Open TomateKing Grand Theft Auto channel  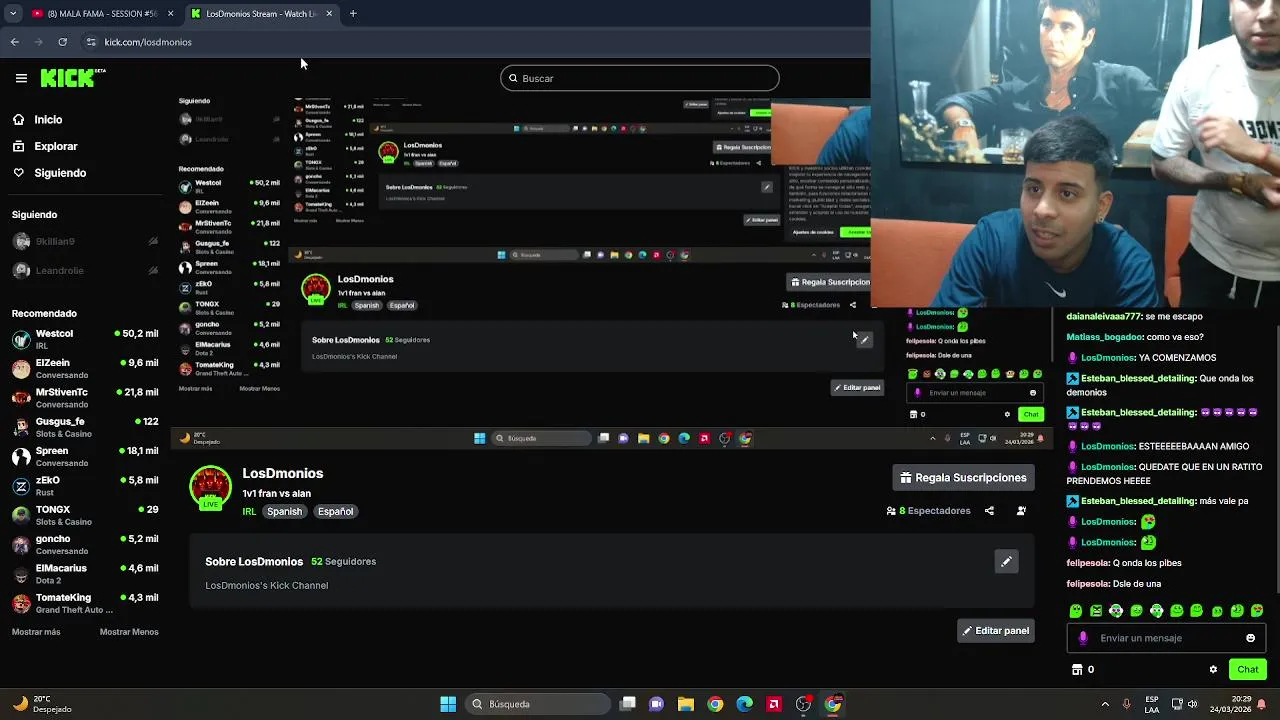click(85, 603)
